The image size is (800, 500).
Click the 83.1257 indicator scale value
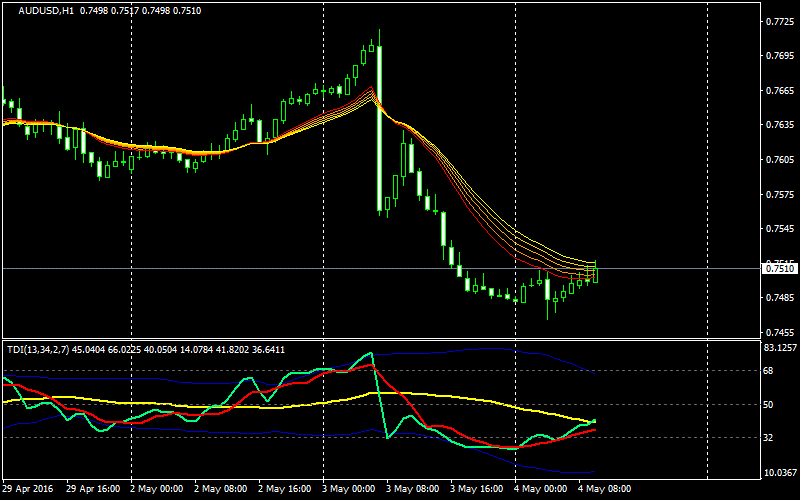(x=780, y=348)
